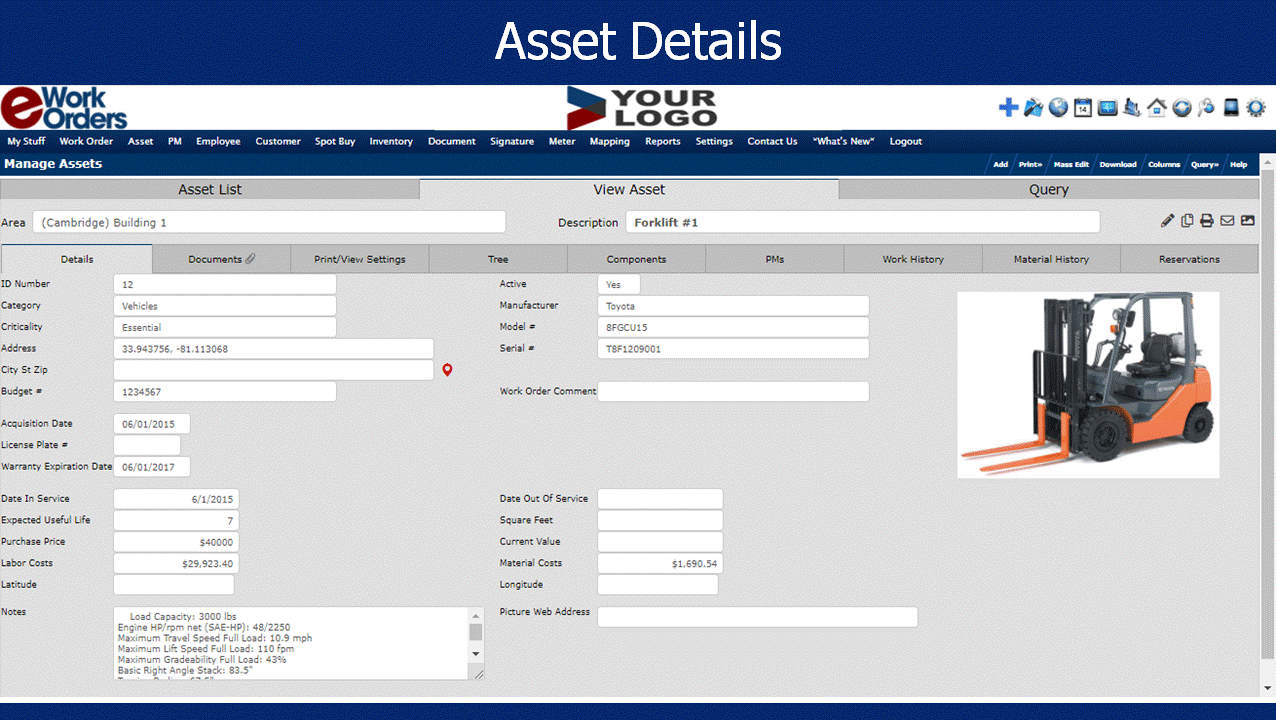This screenshot has width=1276, height=720.
Task: Open the Meter menu
Action: coord(562,141)
